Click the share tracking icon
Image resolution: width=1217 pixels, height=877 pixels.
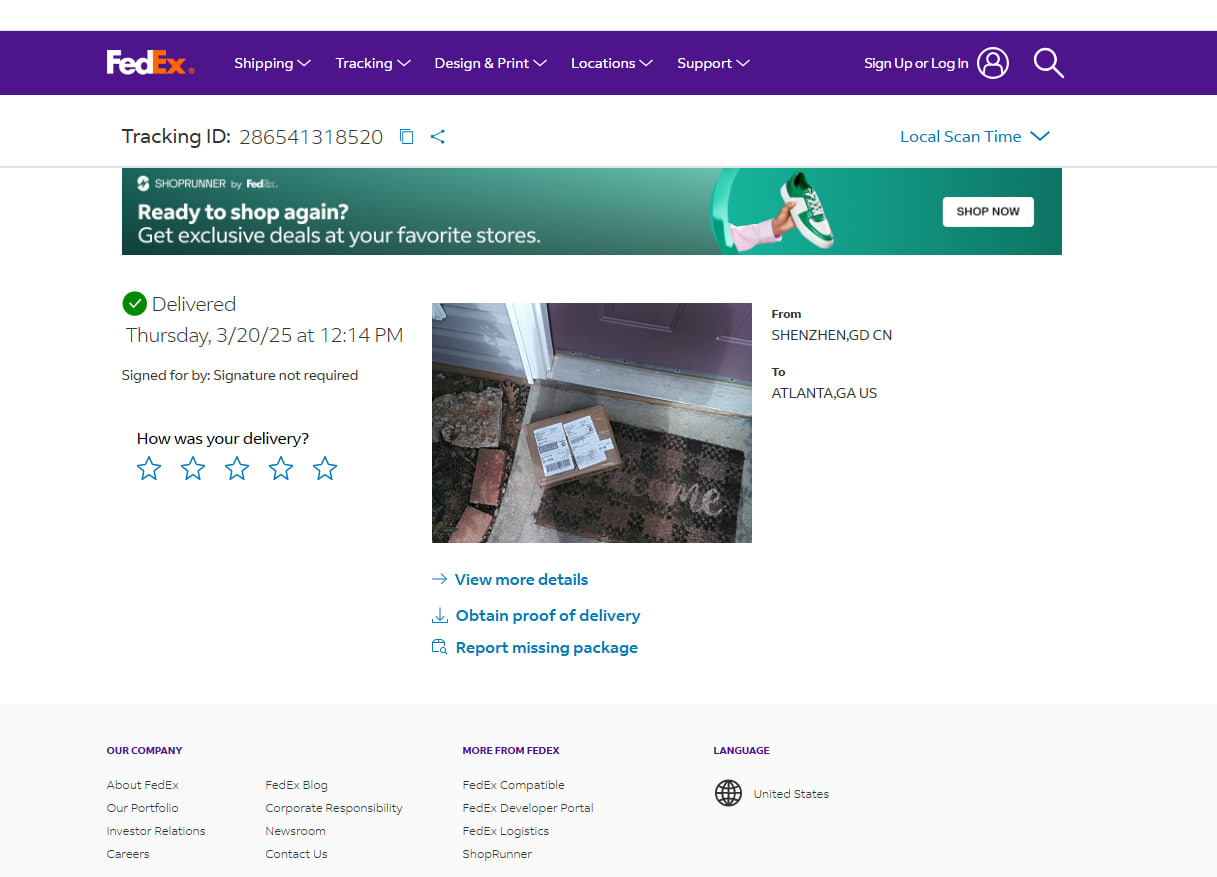click(x=437, y=137)
